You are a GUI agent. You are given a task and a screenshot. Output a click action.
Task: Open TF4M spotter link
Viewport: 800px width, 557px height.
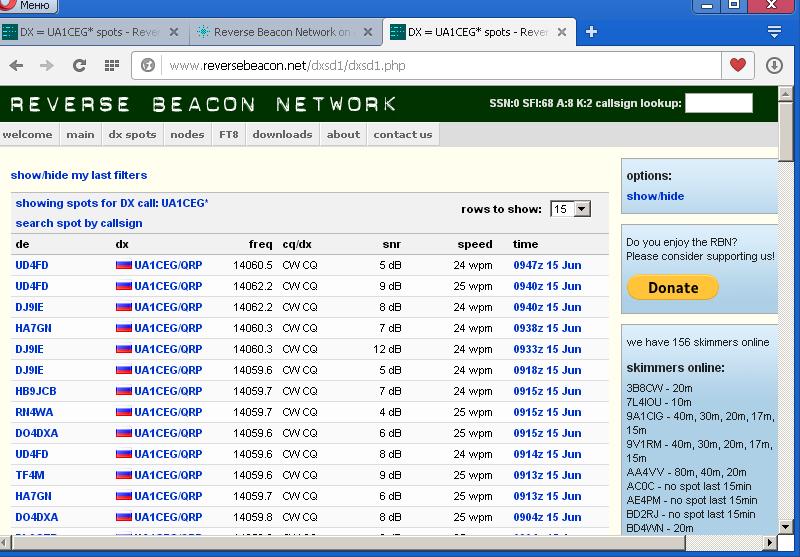pyautogui.click(x=30, y=475)
